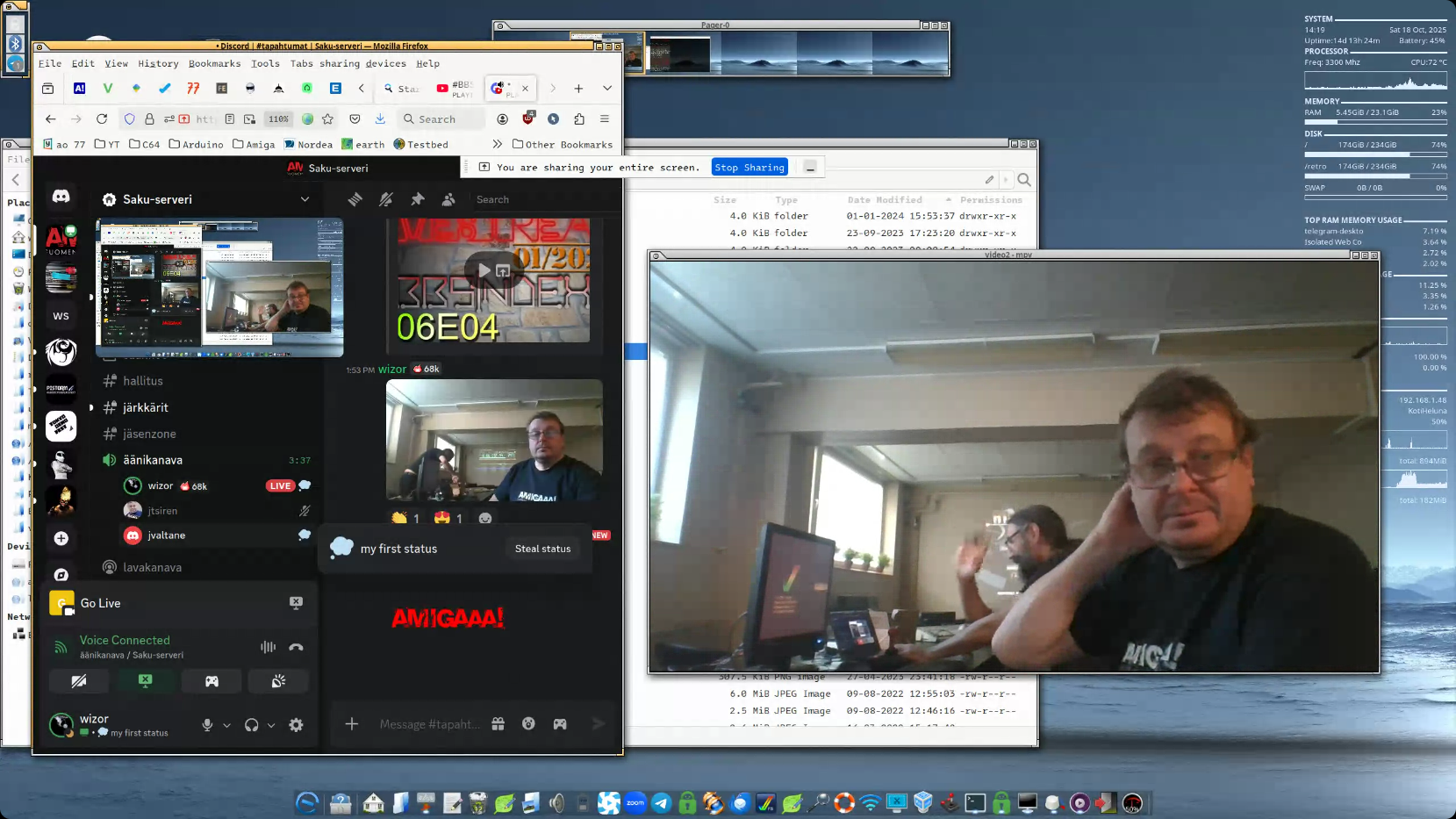Open noise suppression settings in Voice Connected panel
The image size is (1456, 819).
[268, 648]
